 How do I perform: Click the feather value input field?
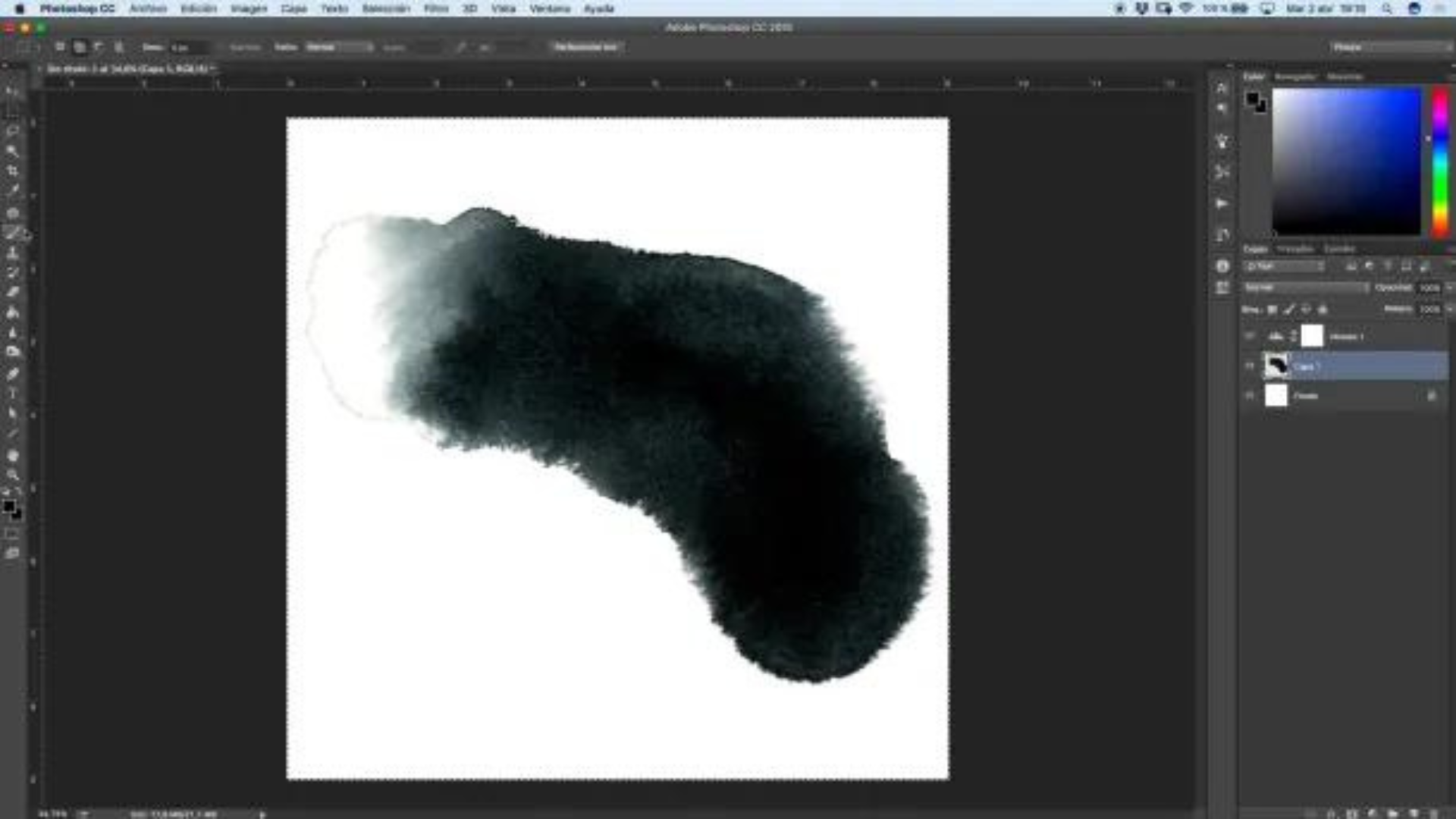[x=188, y=47]
